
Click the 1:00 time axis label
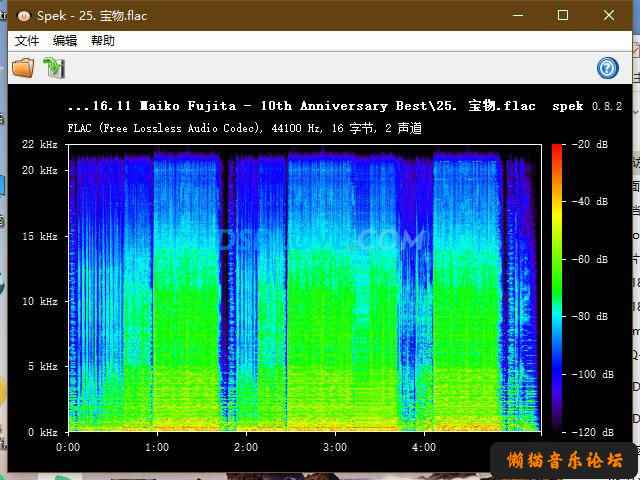[x=157, y=448]
